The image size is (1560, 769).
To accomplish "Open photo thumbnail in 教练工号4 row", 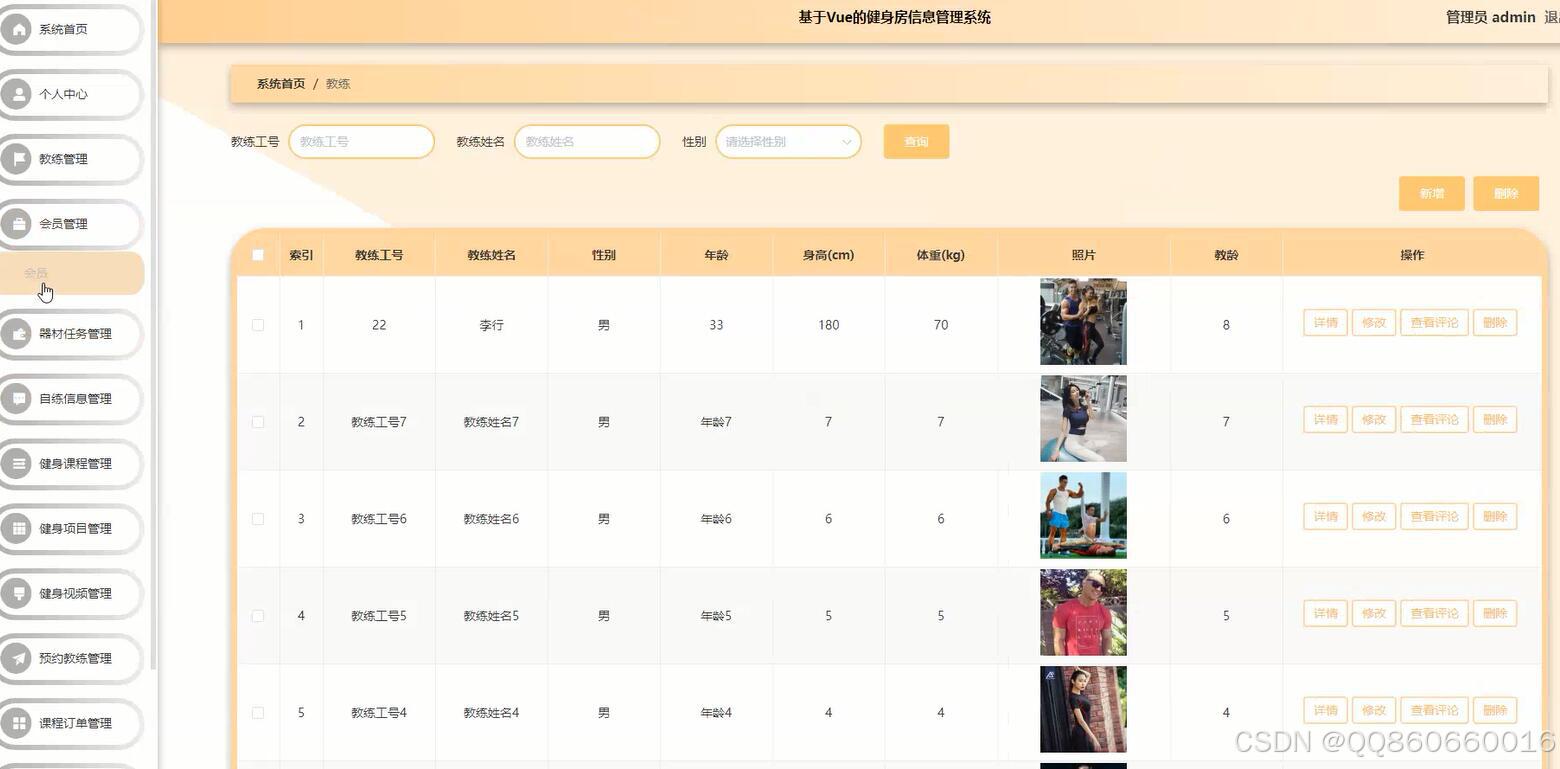I will coord(1083,710).
